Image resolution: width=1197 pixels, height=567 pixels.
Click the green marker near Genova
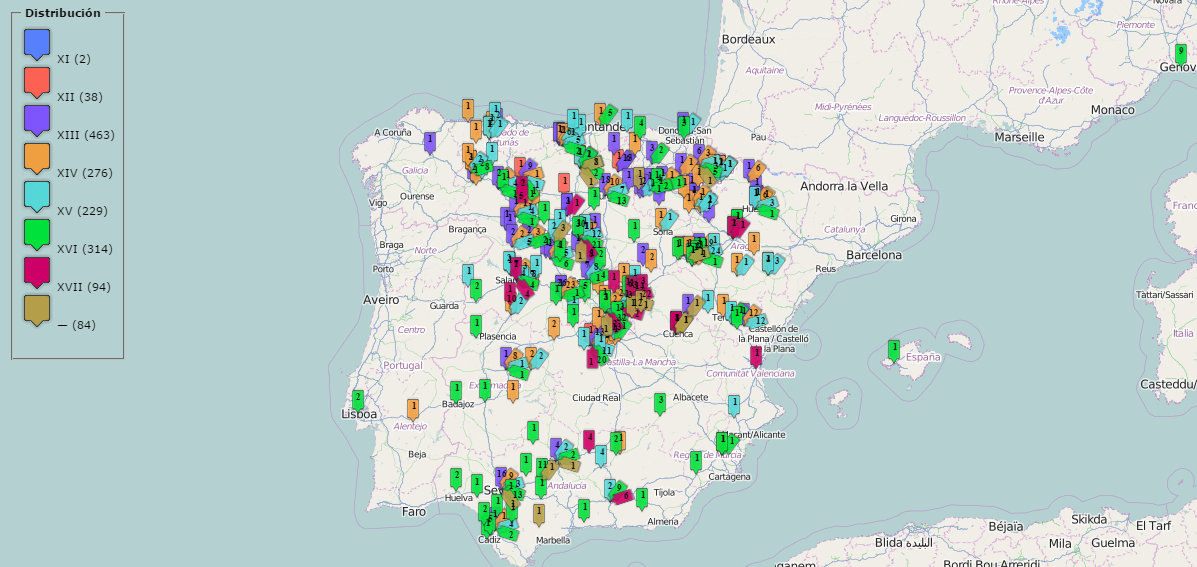coord(1180,52)
